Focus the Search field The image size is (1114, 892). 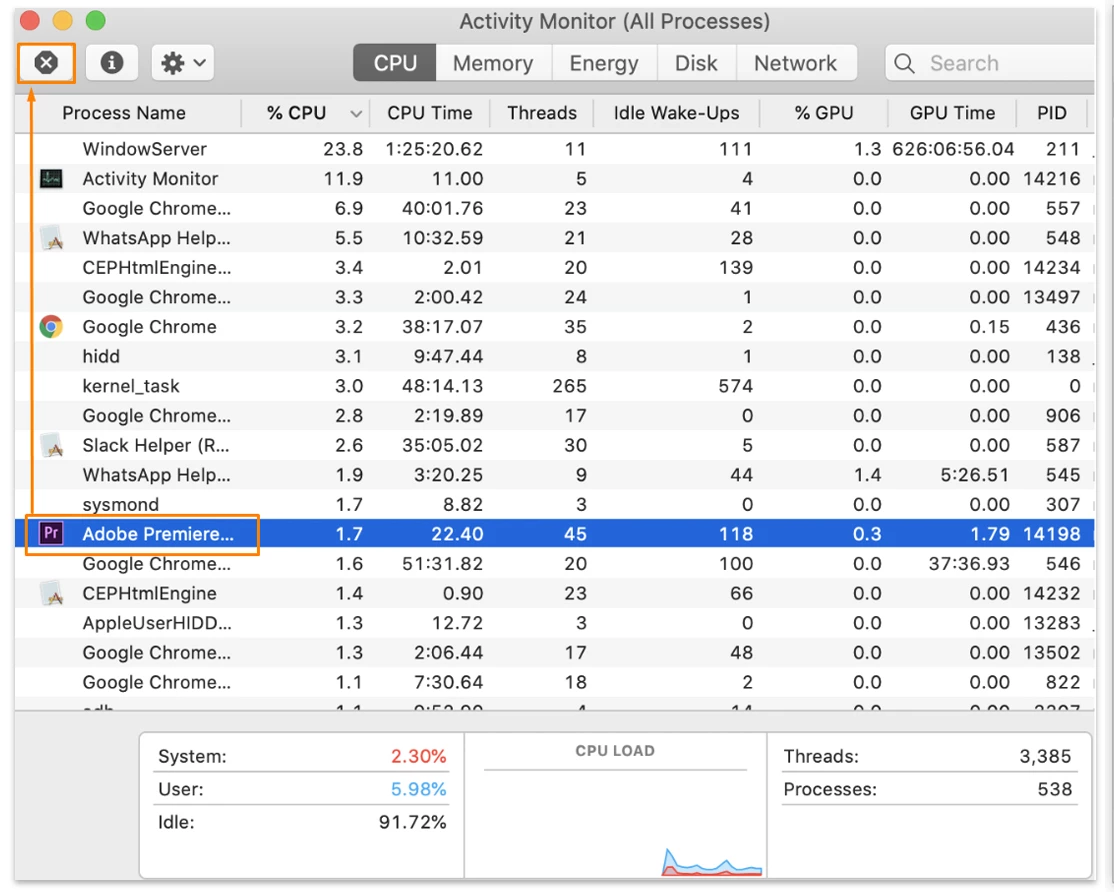click(x=990, y=63)
